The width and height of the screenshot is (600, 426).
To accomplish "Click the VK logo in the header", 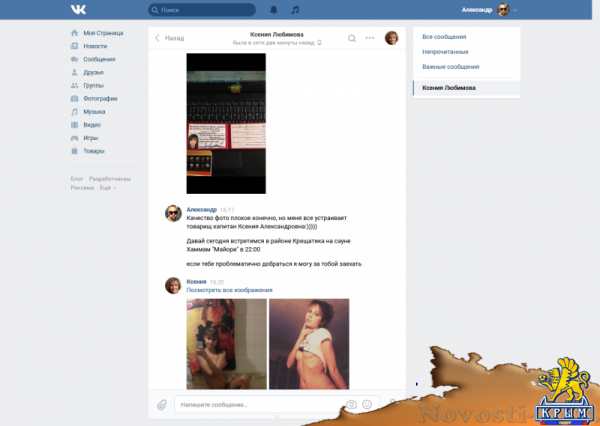I will pyautogui.click(x=78, y=10).
